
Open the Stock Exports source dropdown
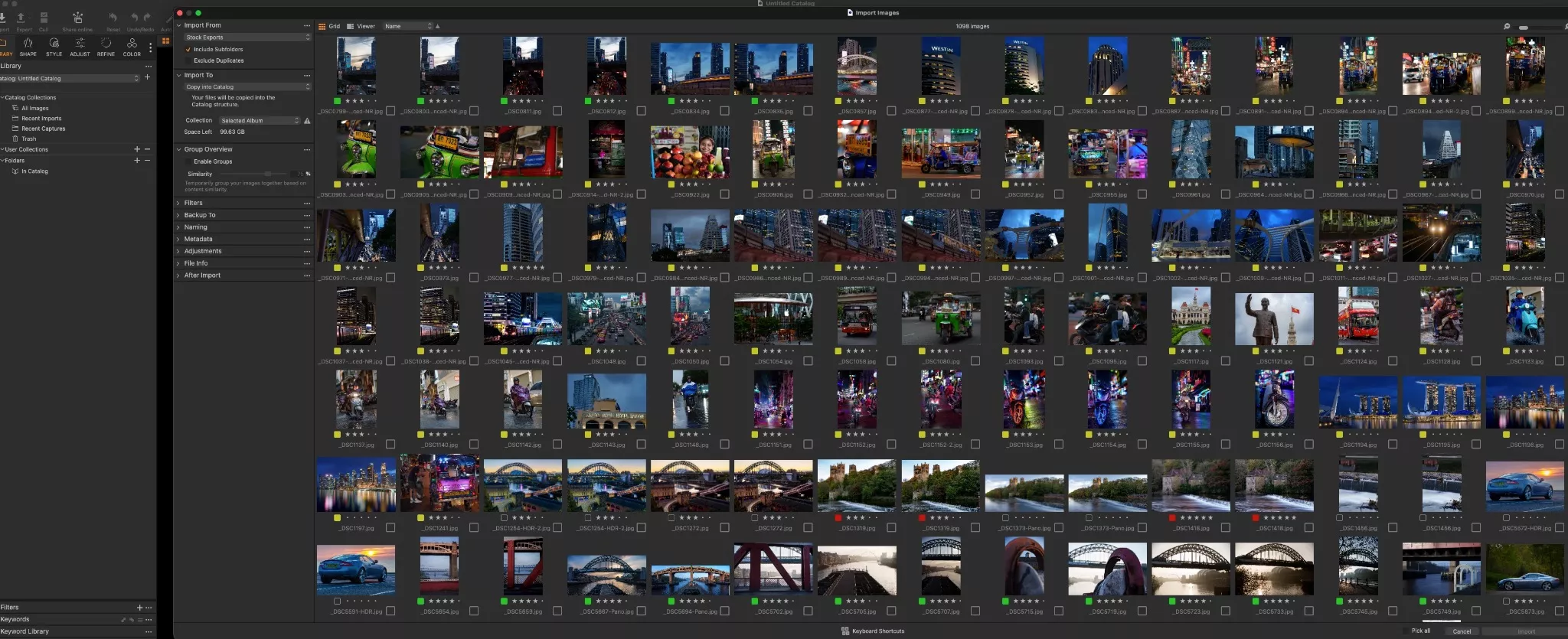pos(247,37)
